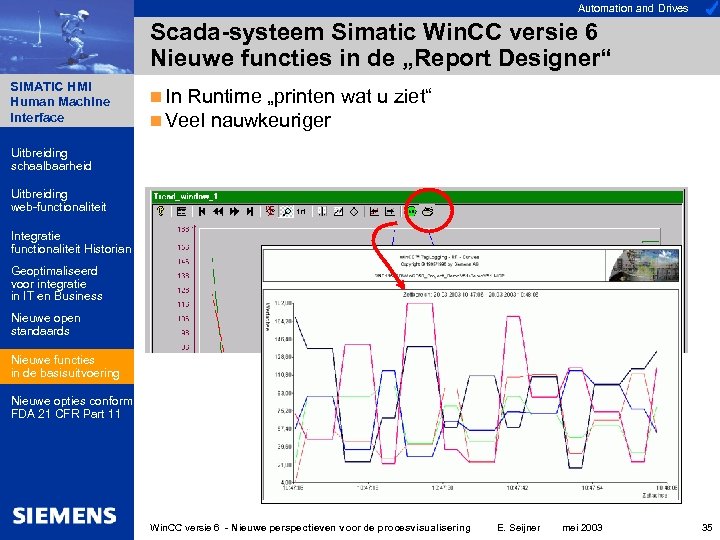Activate the red ruler read-value tool
Viewport: 720px width, 540px height.
click(270, 211)
